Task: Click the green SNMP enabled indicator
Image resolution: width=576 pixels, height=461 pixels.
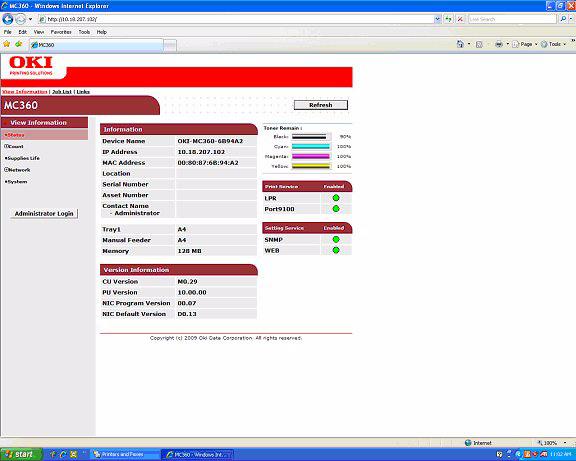Action: coord(336,239)
